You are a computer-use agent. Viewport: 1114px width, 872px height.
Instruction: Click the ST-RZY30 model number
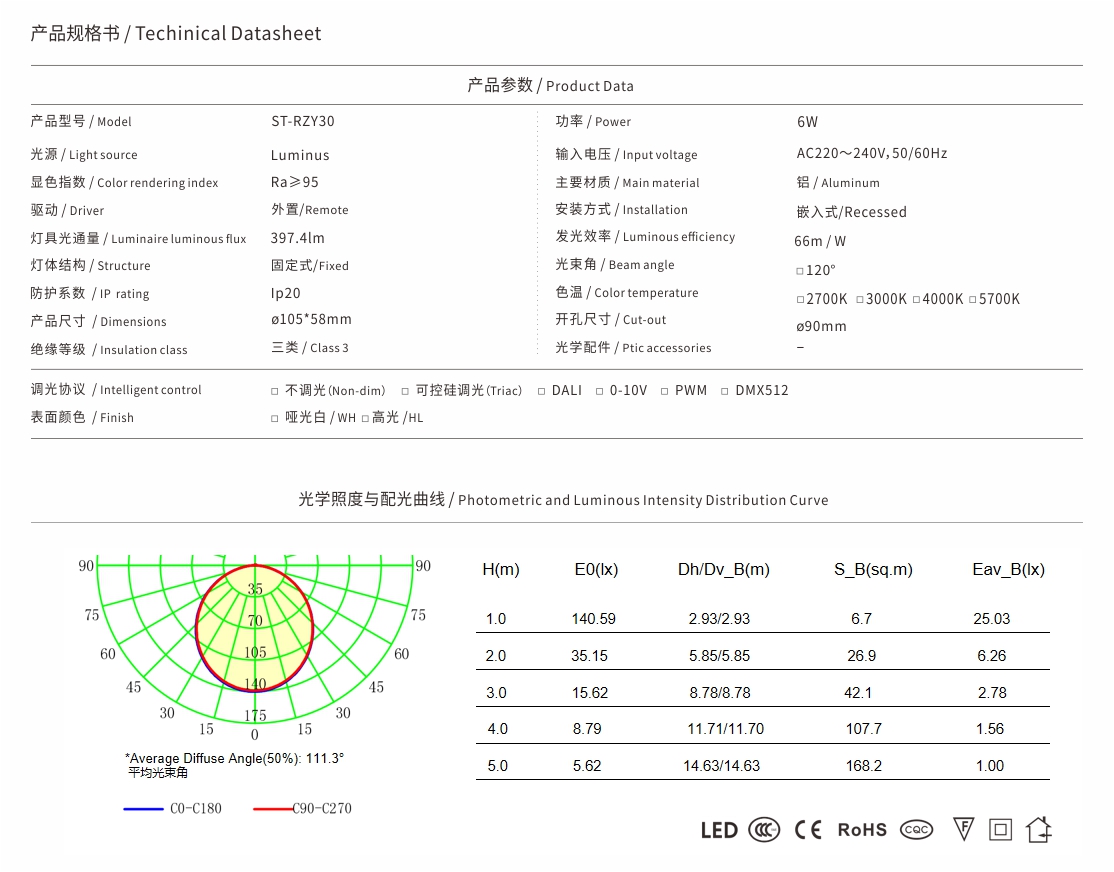coord(302,121)
